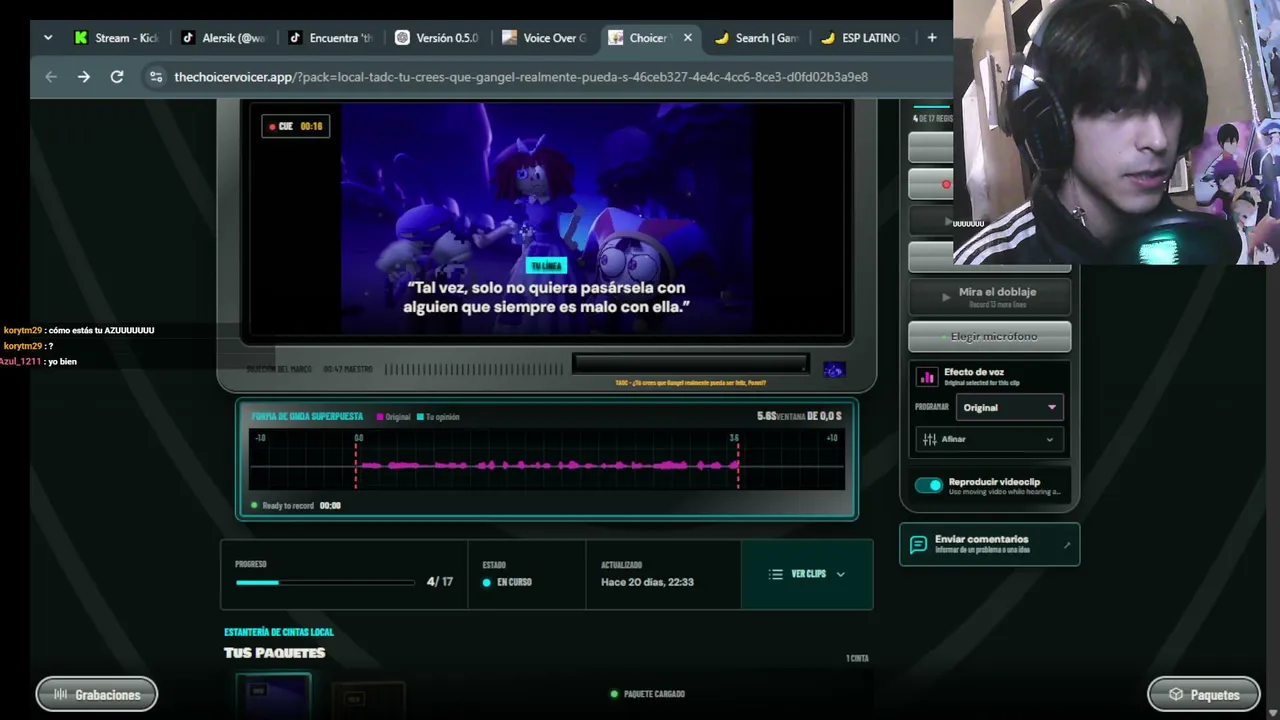Open the Grabaciones panel
Screen dimensions: 1280x720
pyautogui.click(x=96, y=694)
